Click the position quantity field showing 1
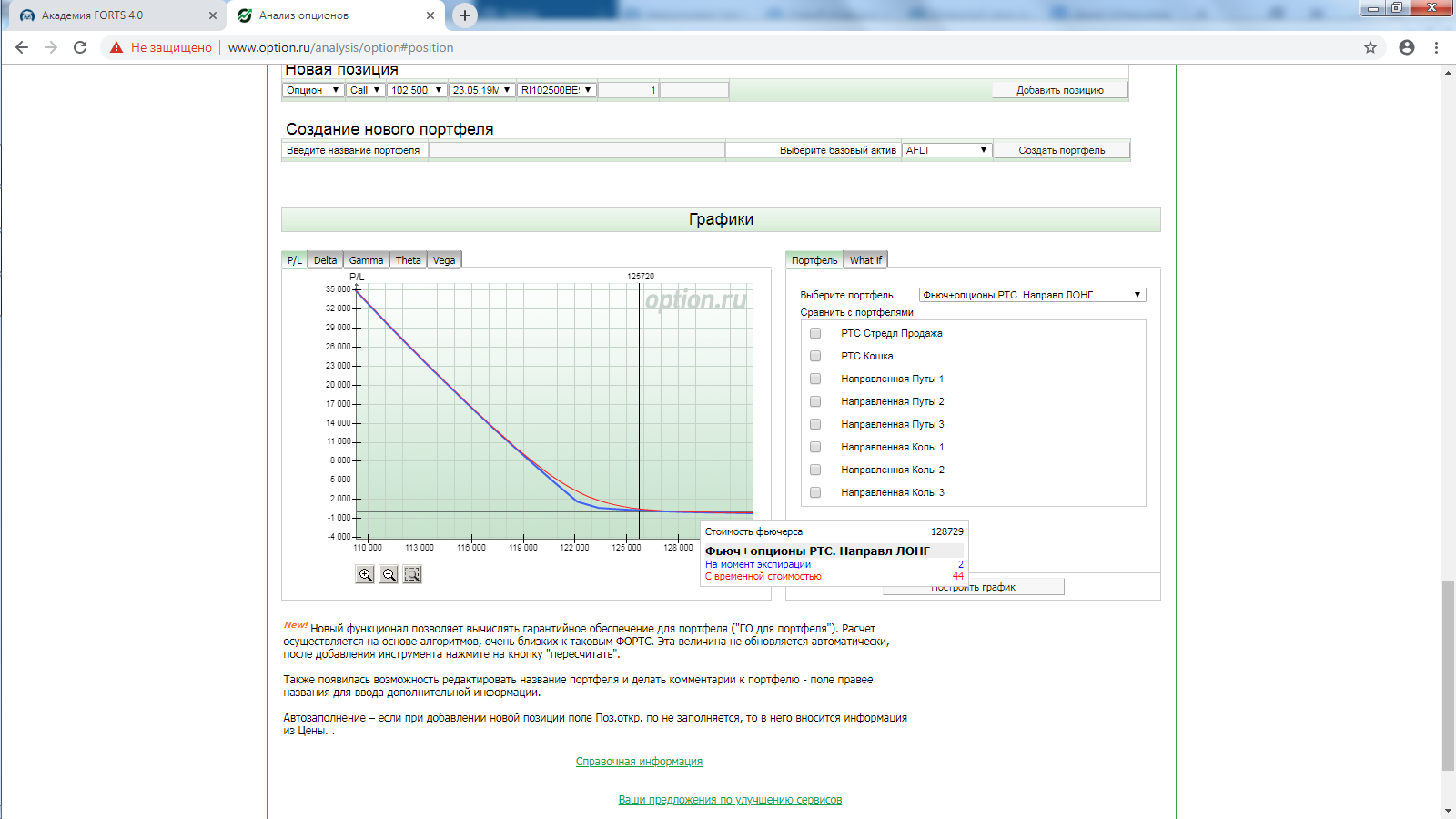Image resolution: width=1456 pixels, height=819 pixels. pos(628,90)
